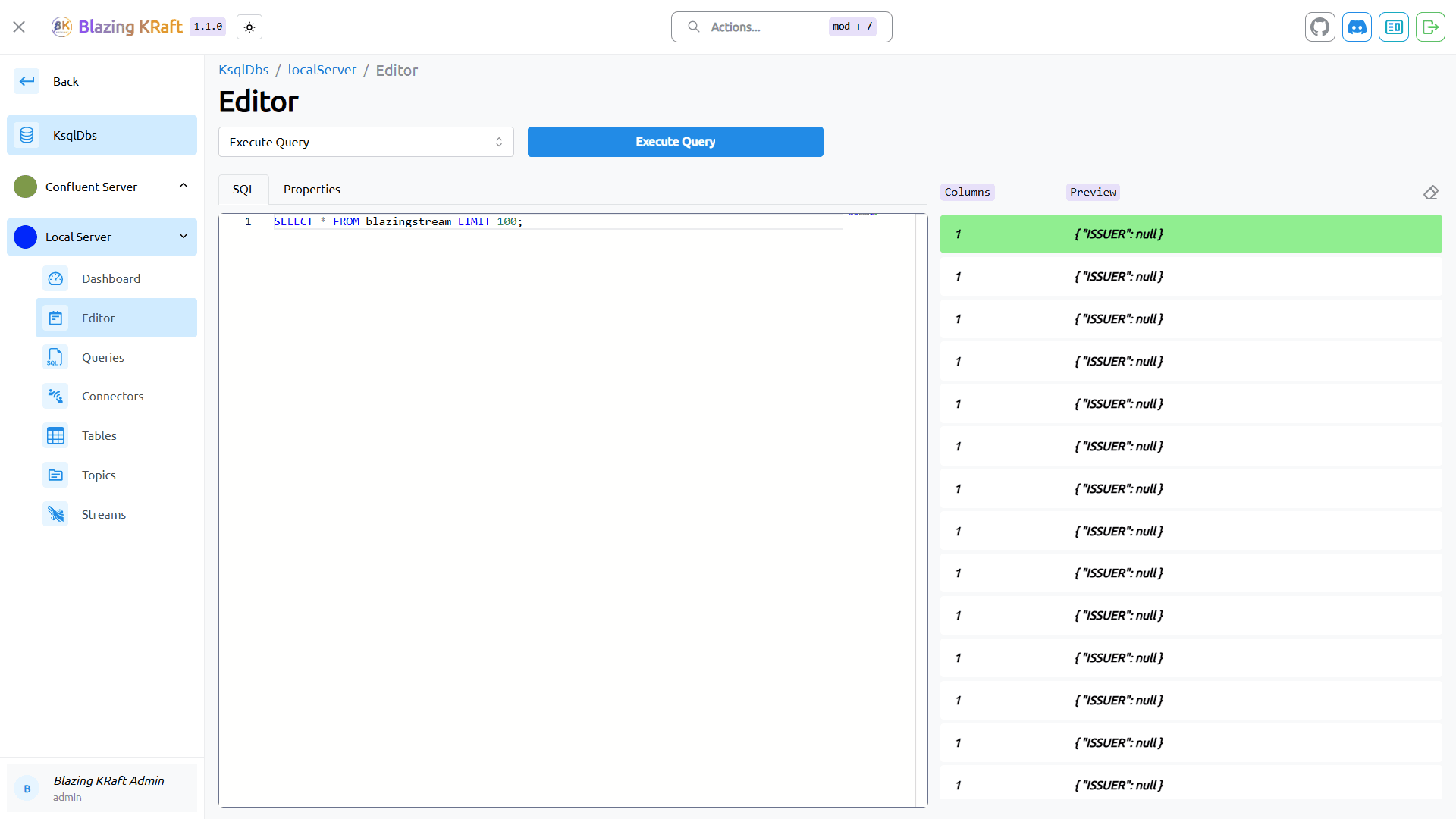1456x819 pixels.
Task: Expand the Local Server section chevron
Action: pyautogui.click(x=184, y=236)
